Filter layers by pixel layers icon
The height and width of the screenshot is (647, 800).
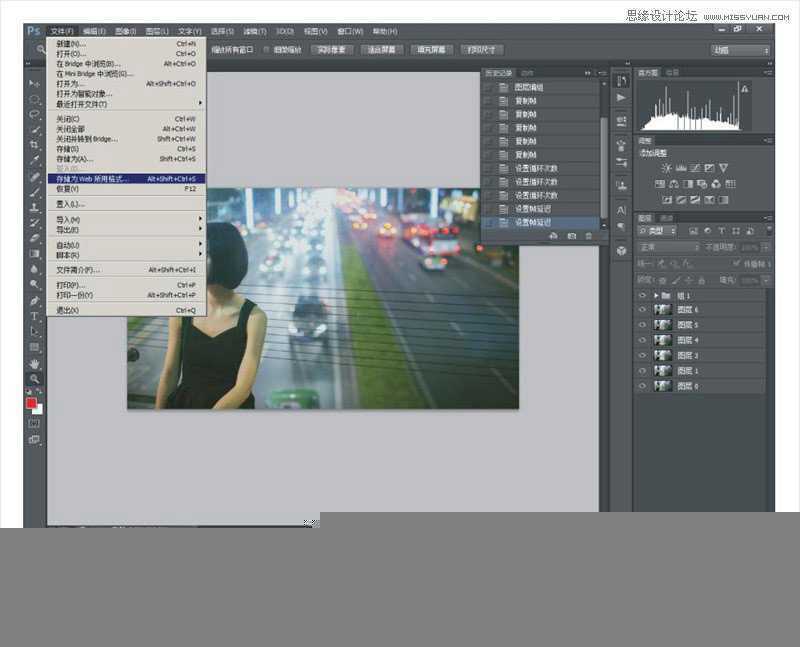(x=693, y=231)
